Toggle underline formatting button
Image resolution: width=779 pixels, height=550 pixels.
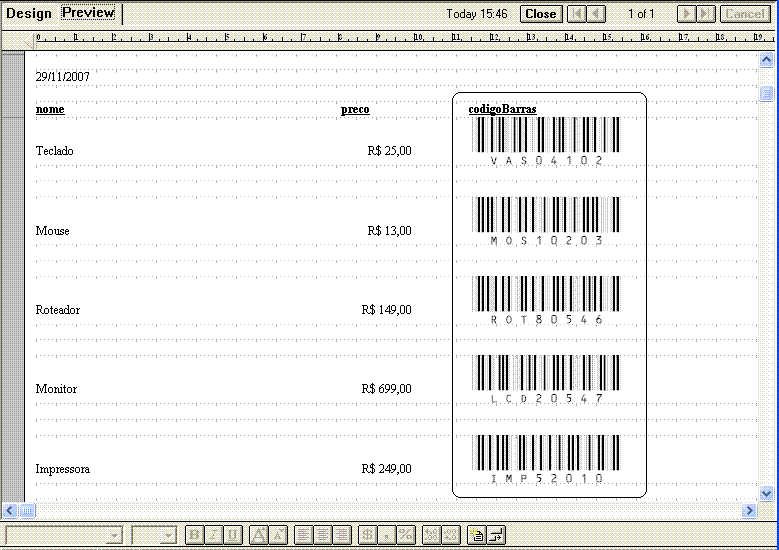click(x=232, y=535)
